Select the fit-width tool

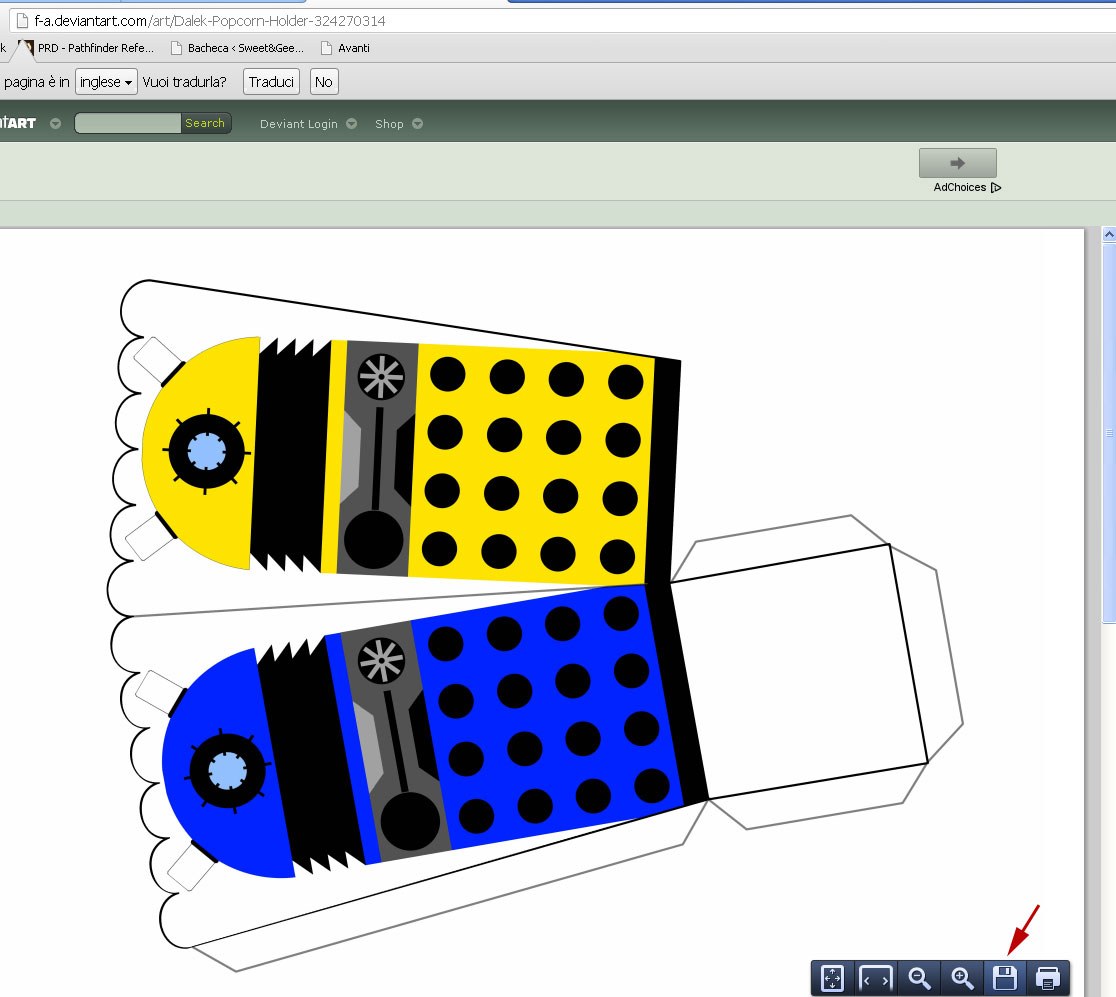[876, 979]
